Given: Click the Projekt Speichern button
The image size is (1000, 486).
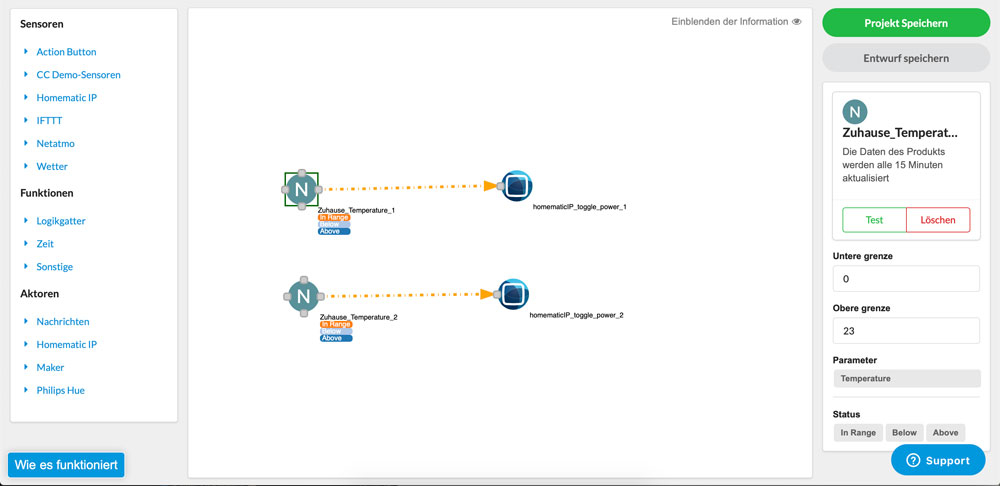Looking at the screenshot, I should point(906,23).
